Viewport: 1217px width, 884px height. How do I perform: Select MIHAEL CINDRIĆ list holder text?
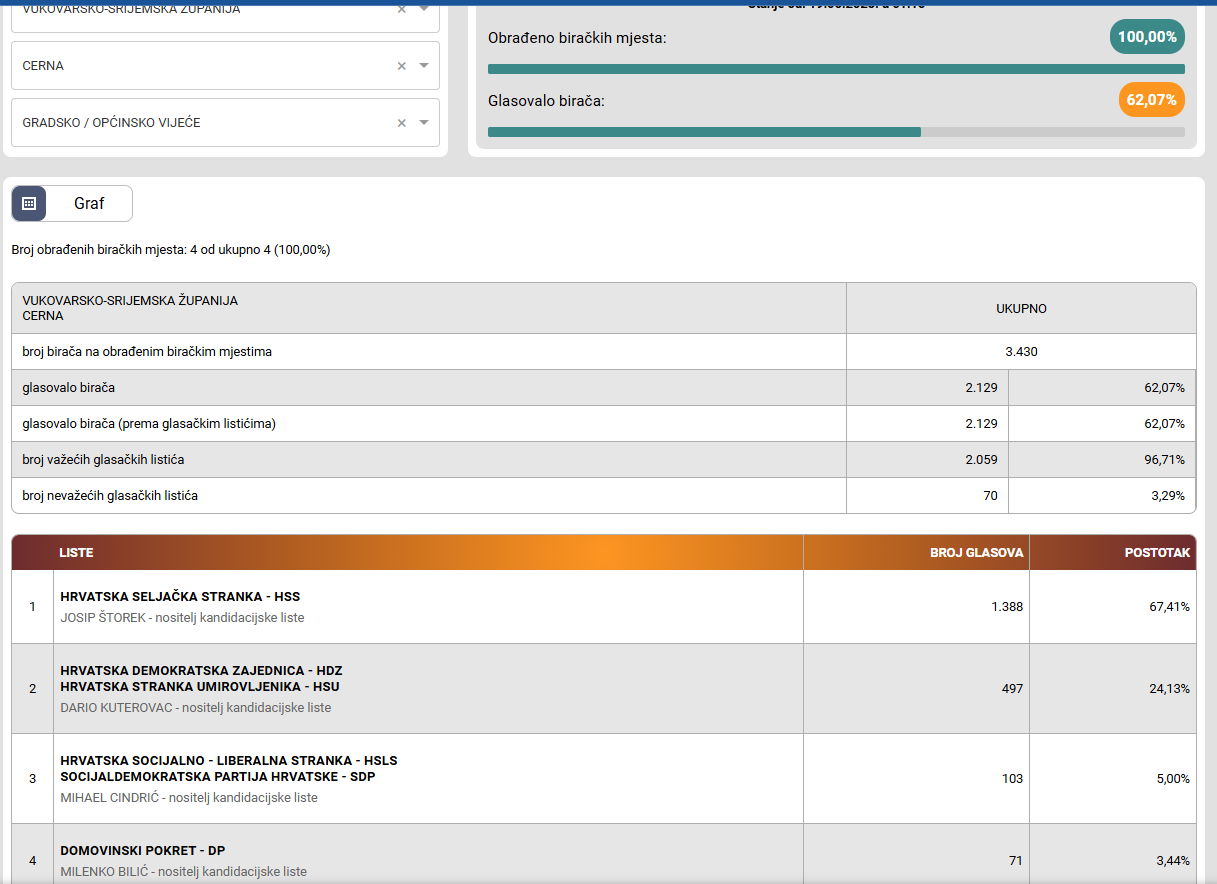coord(189,798)
